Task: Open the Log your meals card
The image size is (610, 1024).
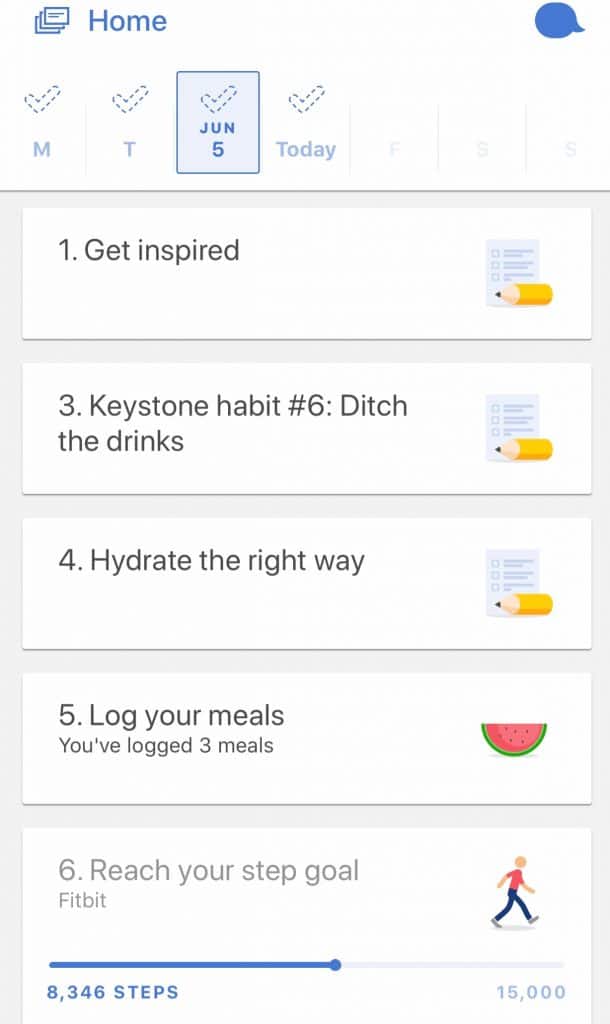Action: click(x=250, y=738)
